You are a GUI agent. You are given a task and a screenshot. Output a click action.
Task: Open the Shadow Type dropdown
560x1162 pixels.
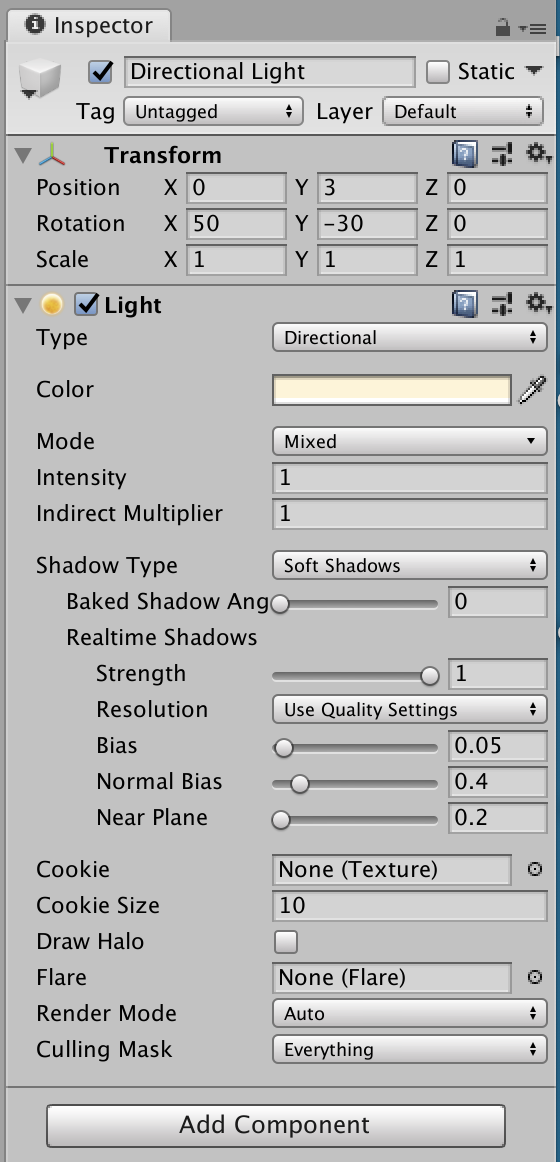(410, 566)
